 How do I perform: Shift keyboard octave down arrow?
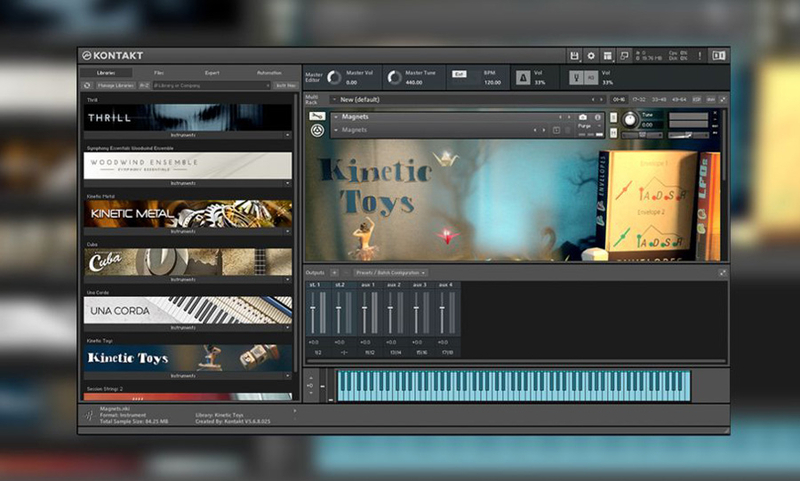(x=311, y=393)
